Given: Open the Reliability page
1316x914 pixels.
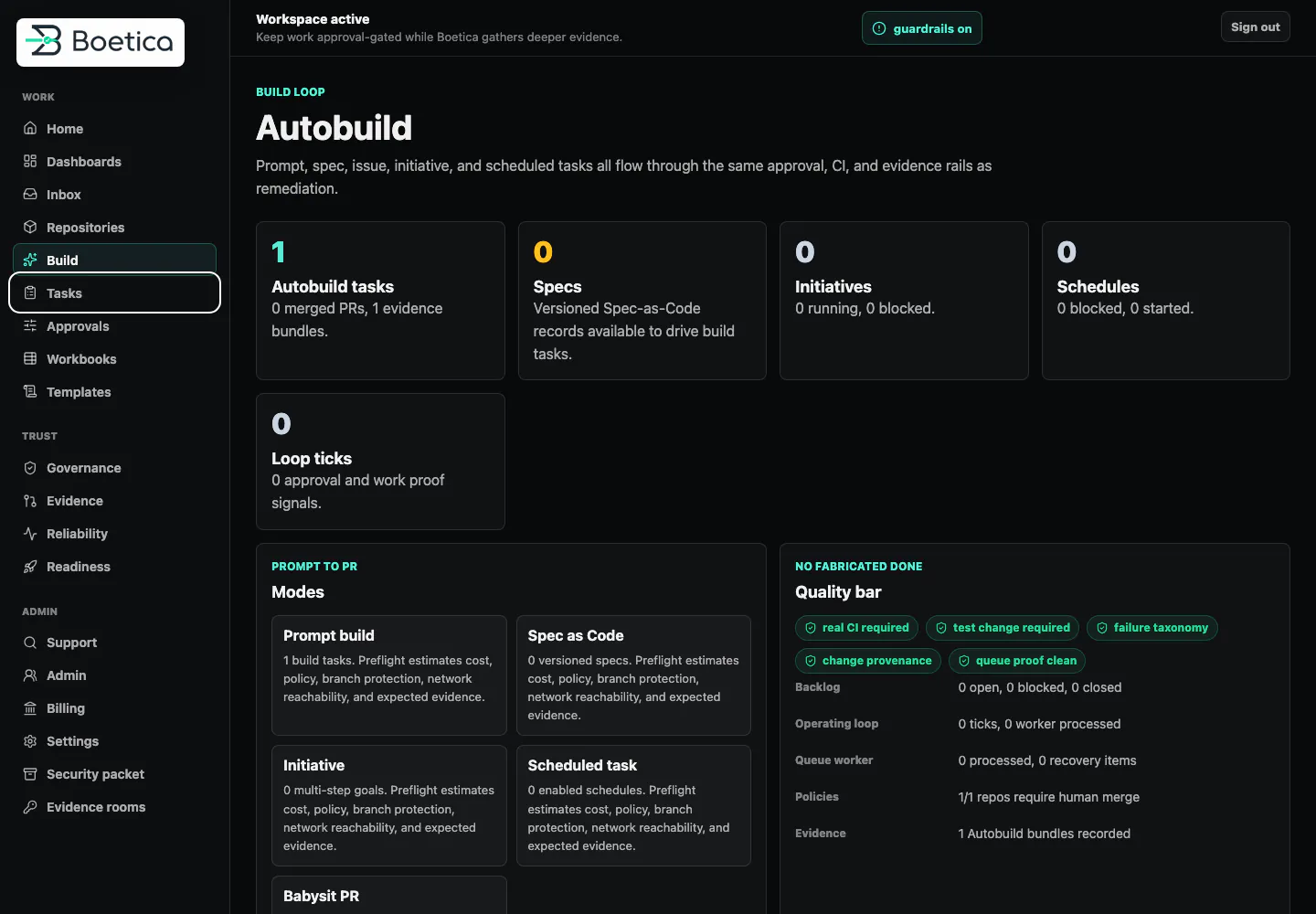Looking at the screenshot, I should coord(114,534).
